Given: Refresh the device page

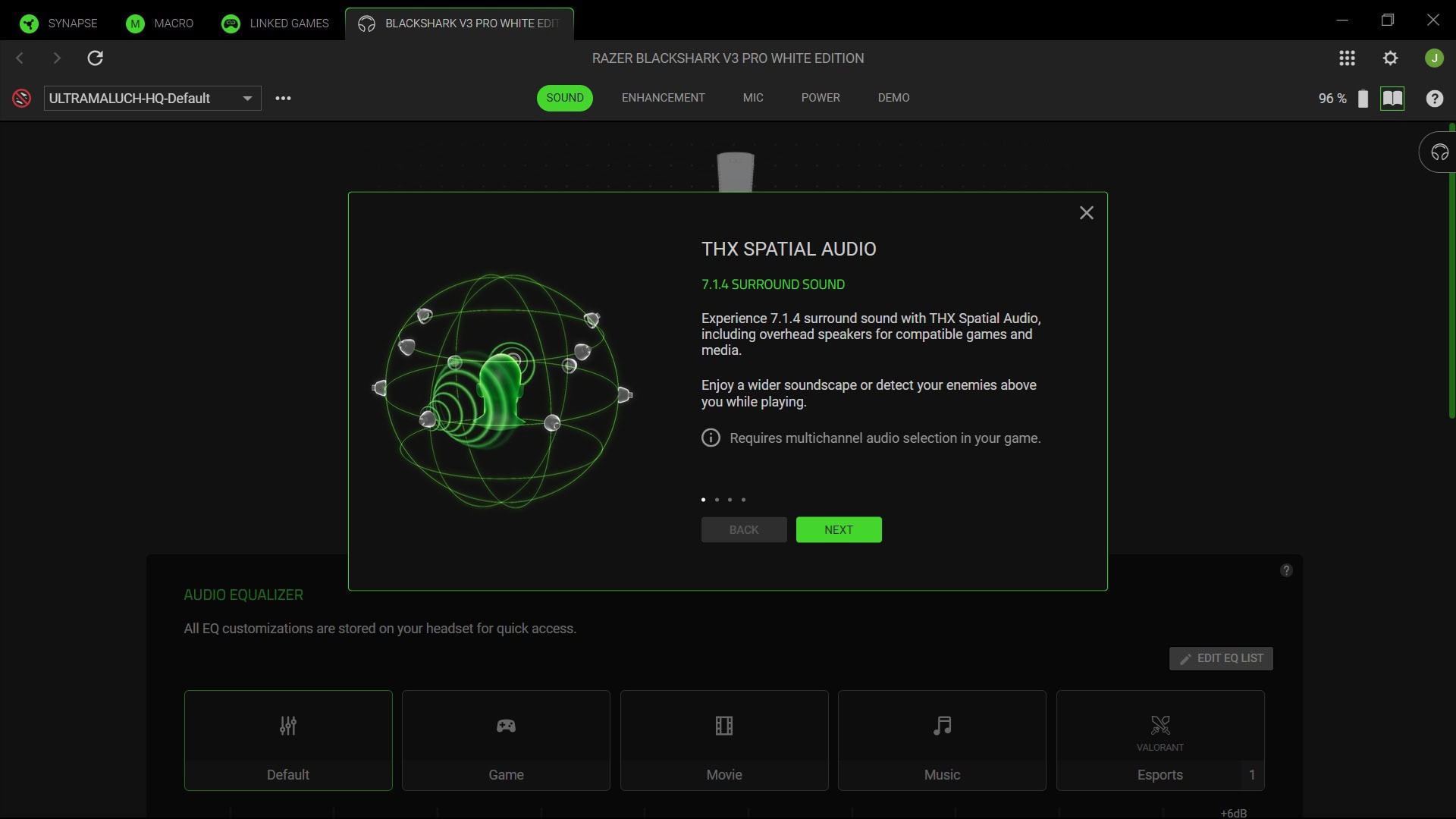Looking at the screenshot, I should 95,58.
